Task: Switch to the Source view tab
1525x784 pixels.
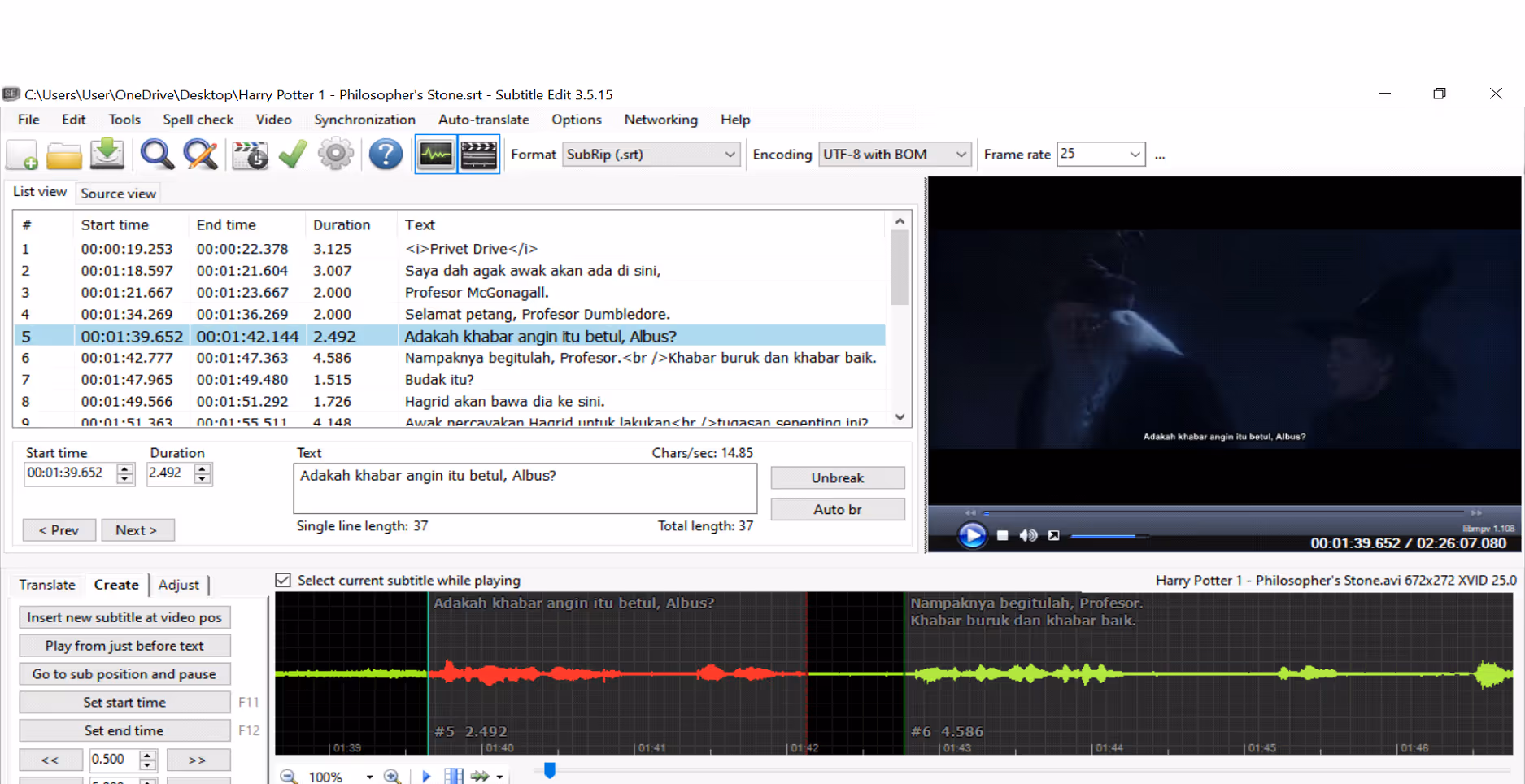Action: [x=118, y=193]
